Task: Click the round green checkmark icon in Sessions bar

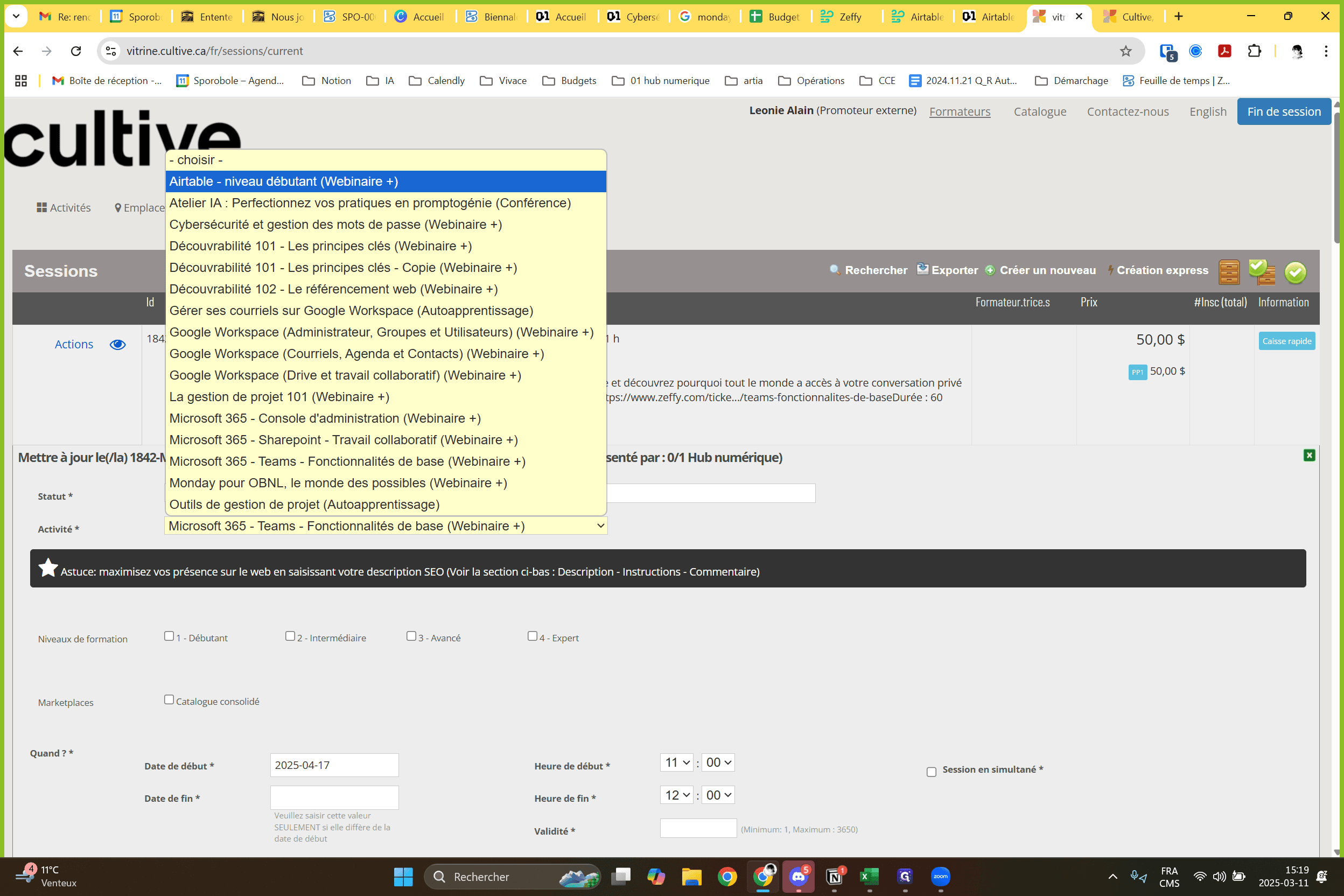Action: click(x=1296, y=272)
